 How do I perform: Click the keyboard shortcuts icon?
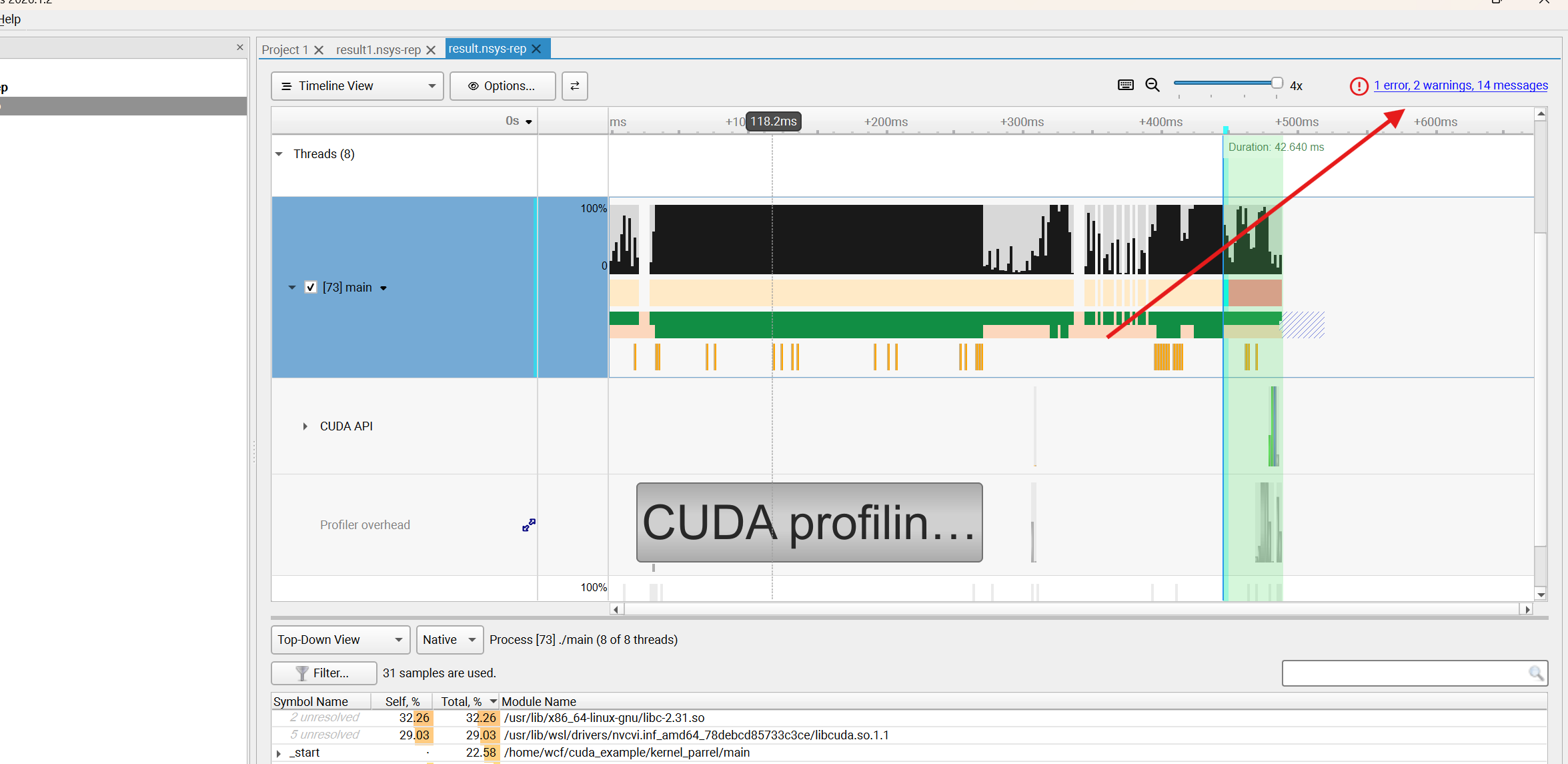click(x=1126, y=85)
